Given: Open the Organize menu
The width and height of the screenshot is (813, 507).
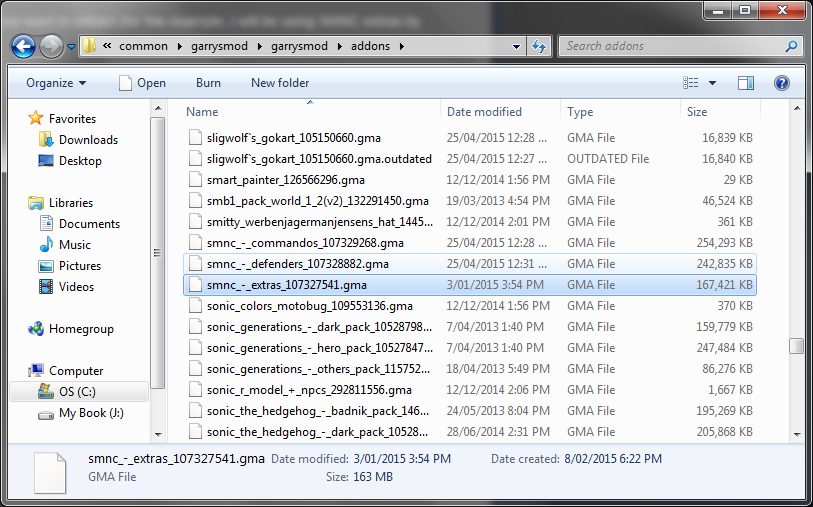Looking at the screenshot, I should [x=56, y=83].
